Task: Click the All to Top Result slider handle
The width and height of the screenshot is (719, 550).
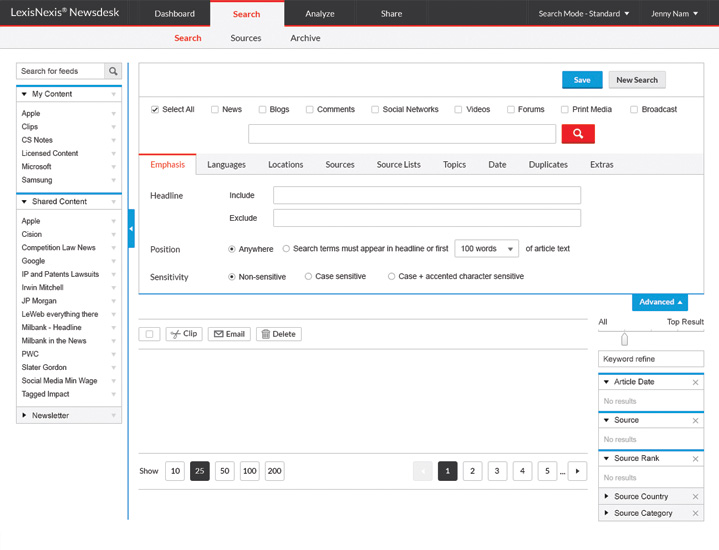Action: [x=625, y=339]
